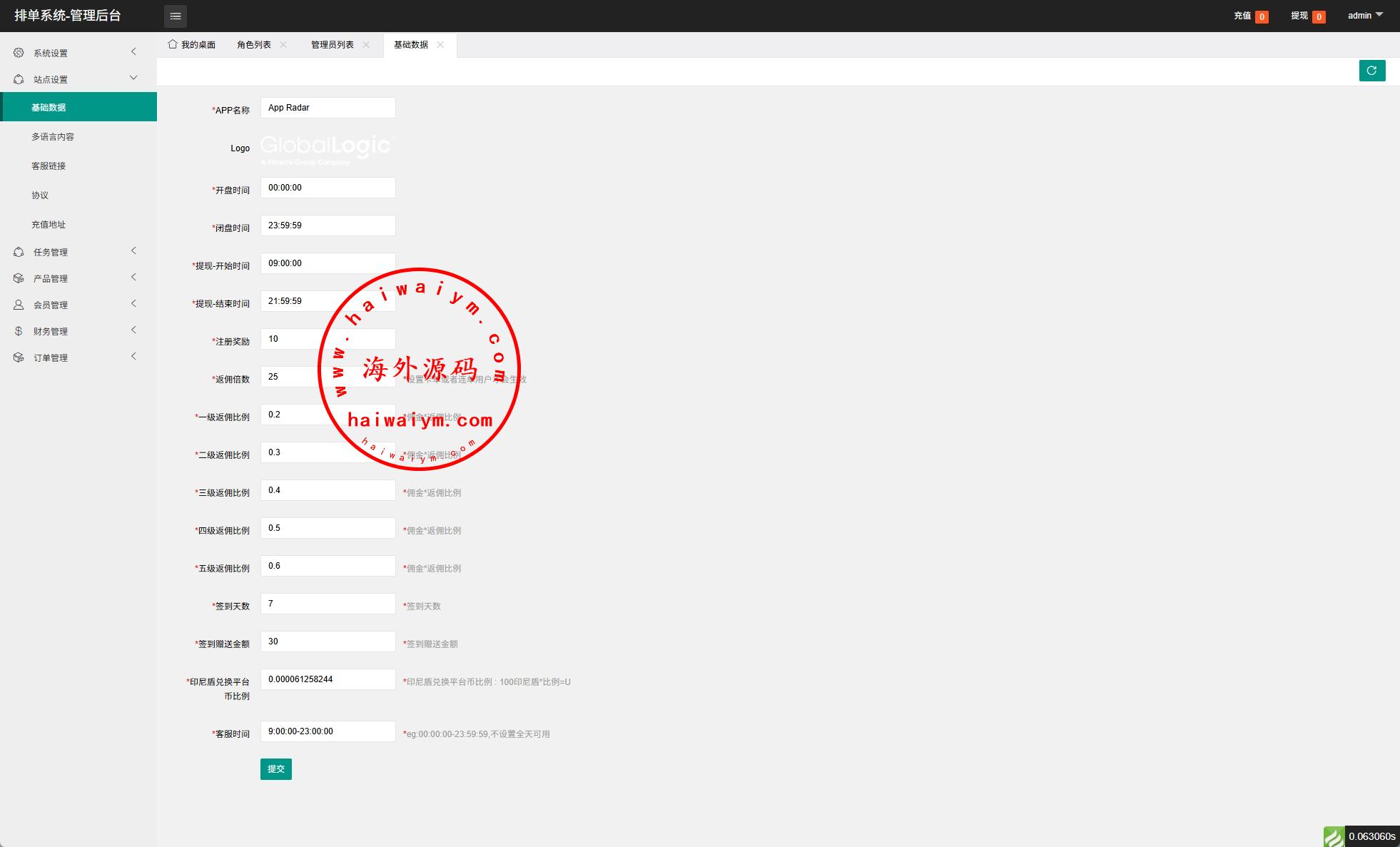Click the GlobalLogic logo image
This screenshot has width=1400, height=847.
coord(327,148)
